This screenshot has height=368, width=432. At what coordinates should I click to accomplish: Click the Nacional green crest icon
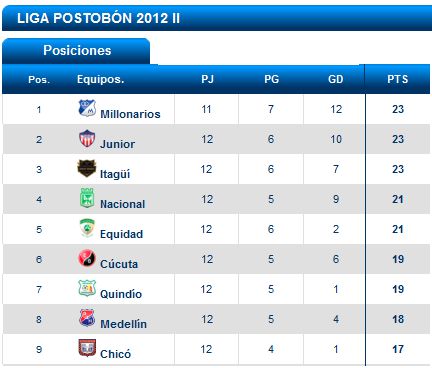pos(87,198)
